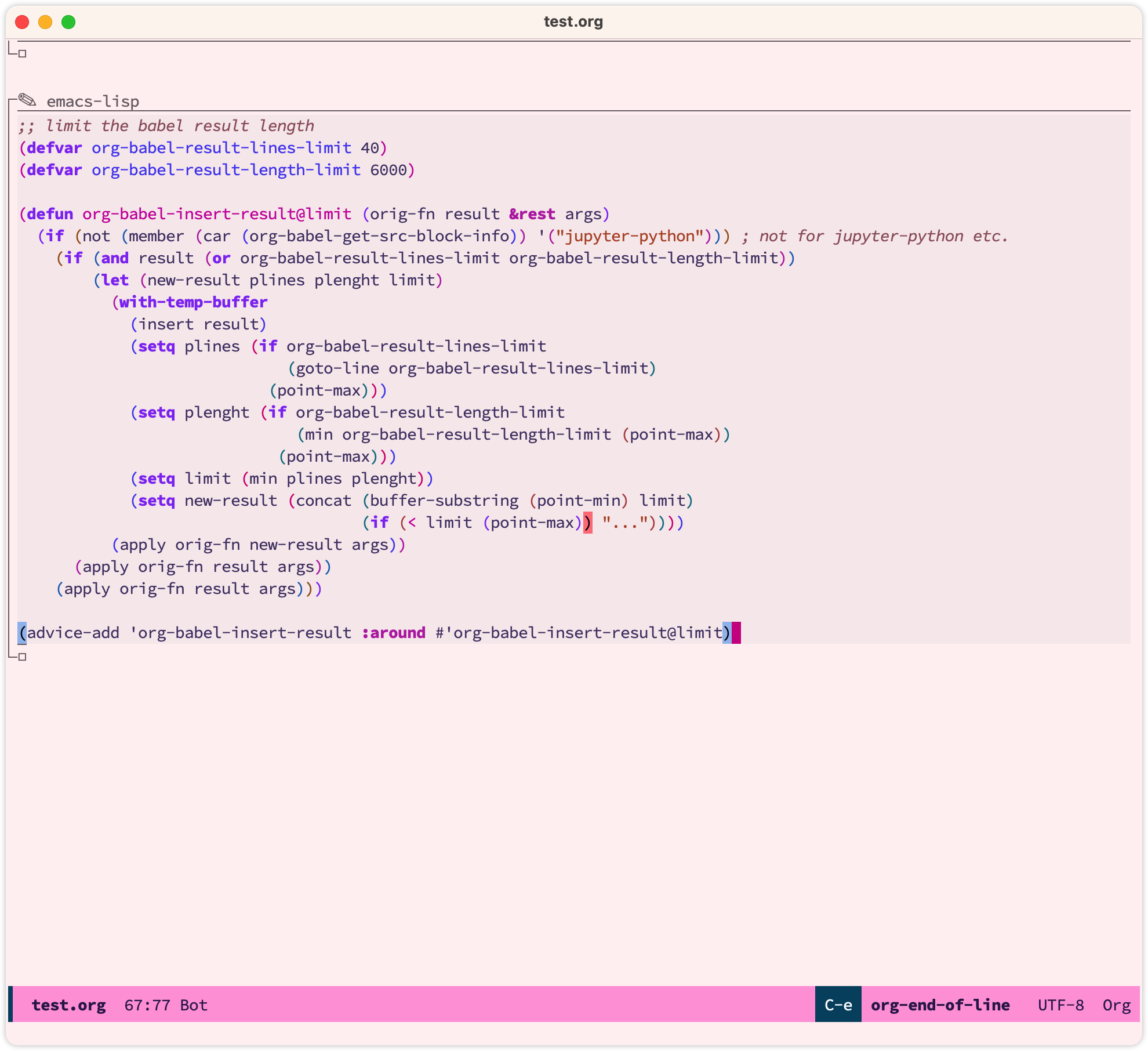This screenshot has height=1051, width=1148.
Task: Click org-babel-result-lines-limit in the first defvar
Action: pyautogui.click(x=221, y=148)
